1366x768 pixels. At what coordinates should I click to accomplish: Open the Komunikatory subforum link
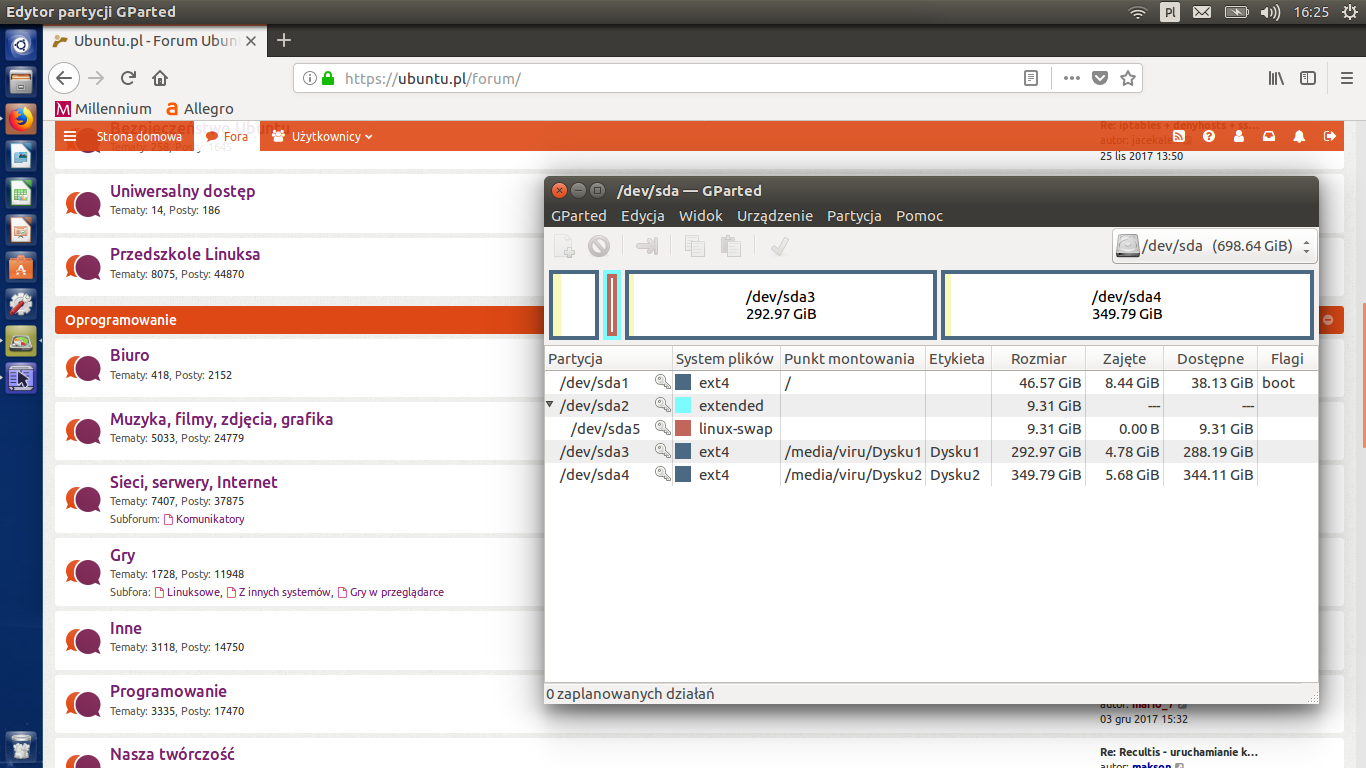[x=210, y=519]
